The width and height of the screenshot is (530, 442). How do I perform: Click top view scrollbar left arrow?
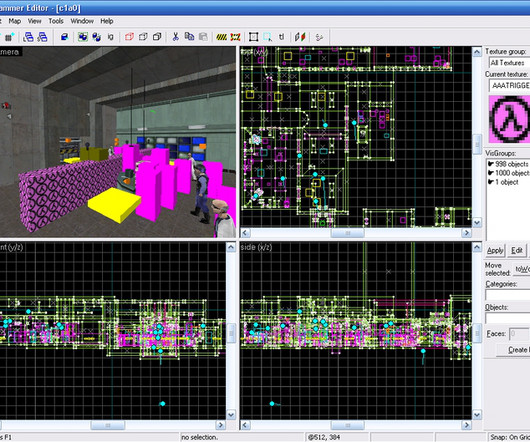(245, 233)
